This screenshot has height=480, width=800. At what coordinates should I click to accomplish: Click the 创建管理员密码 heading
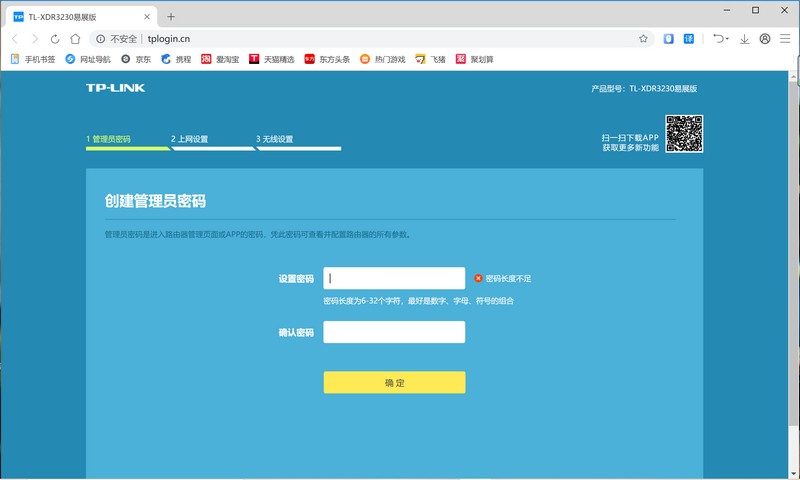[155, 201]
